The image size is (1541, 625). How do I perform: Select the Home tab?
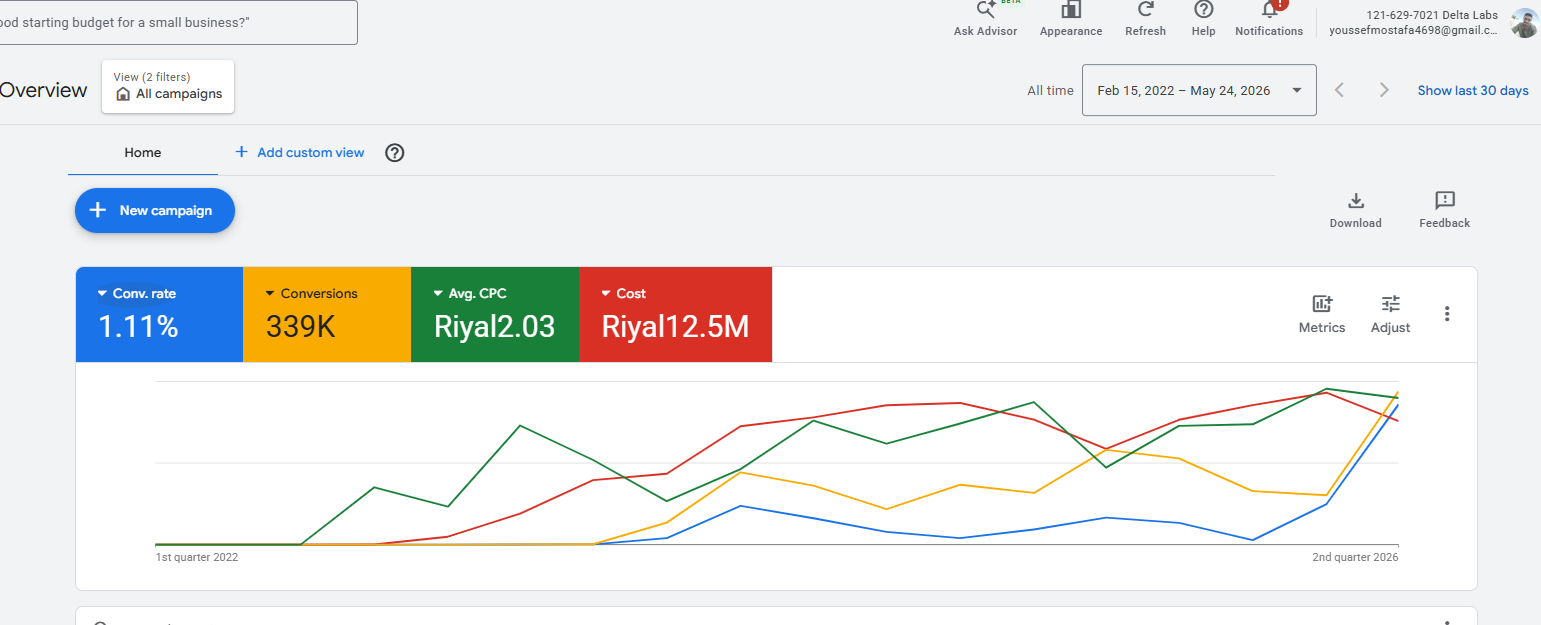143,153
